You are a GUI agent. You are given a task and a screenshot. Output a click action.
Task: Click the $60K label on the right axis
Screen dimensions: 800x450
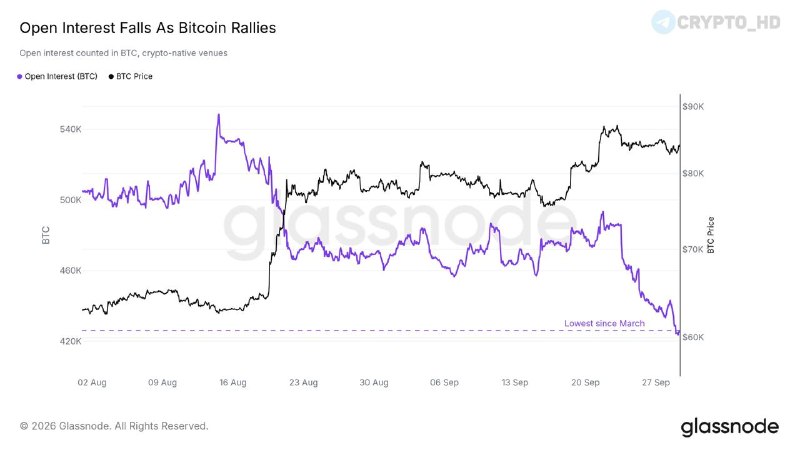pyautogui.click(x=693, y=337)
